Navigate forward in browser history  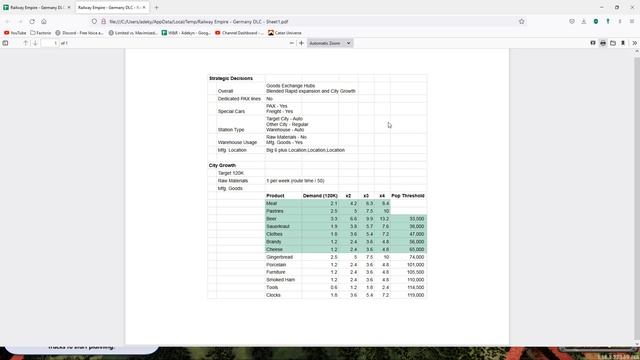click(x=20, y=22)
